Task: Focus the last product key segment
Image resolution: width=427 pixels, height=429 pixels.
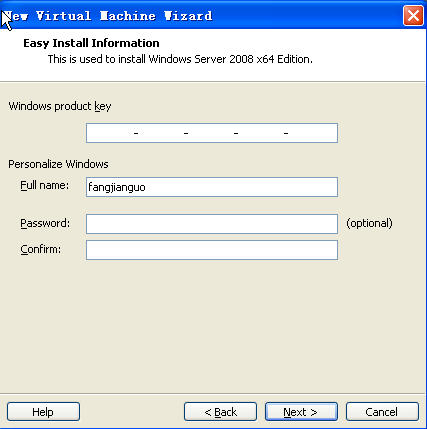Action: tap(313, 133)
